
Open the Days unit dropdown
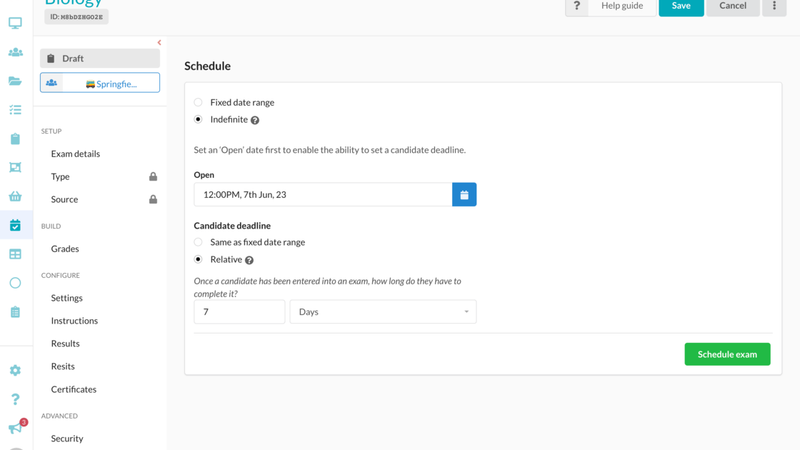[x=383, y=312]
